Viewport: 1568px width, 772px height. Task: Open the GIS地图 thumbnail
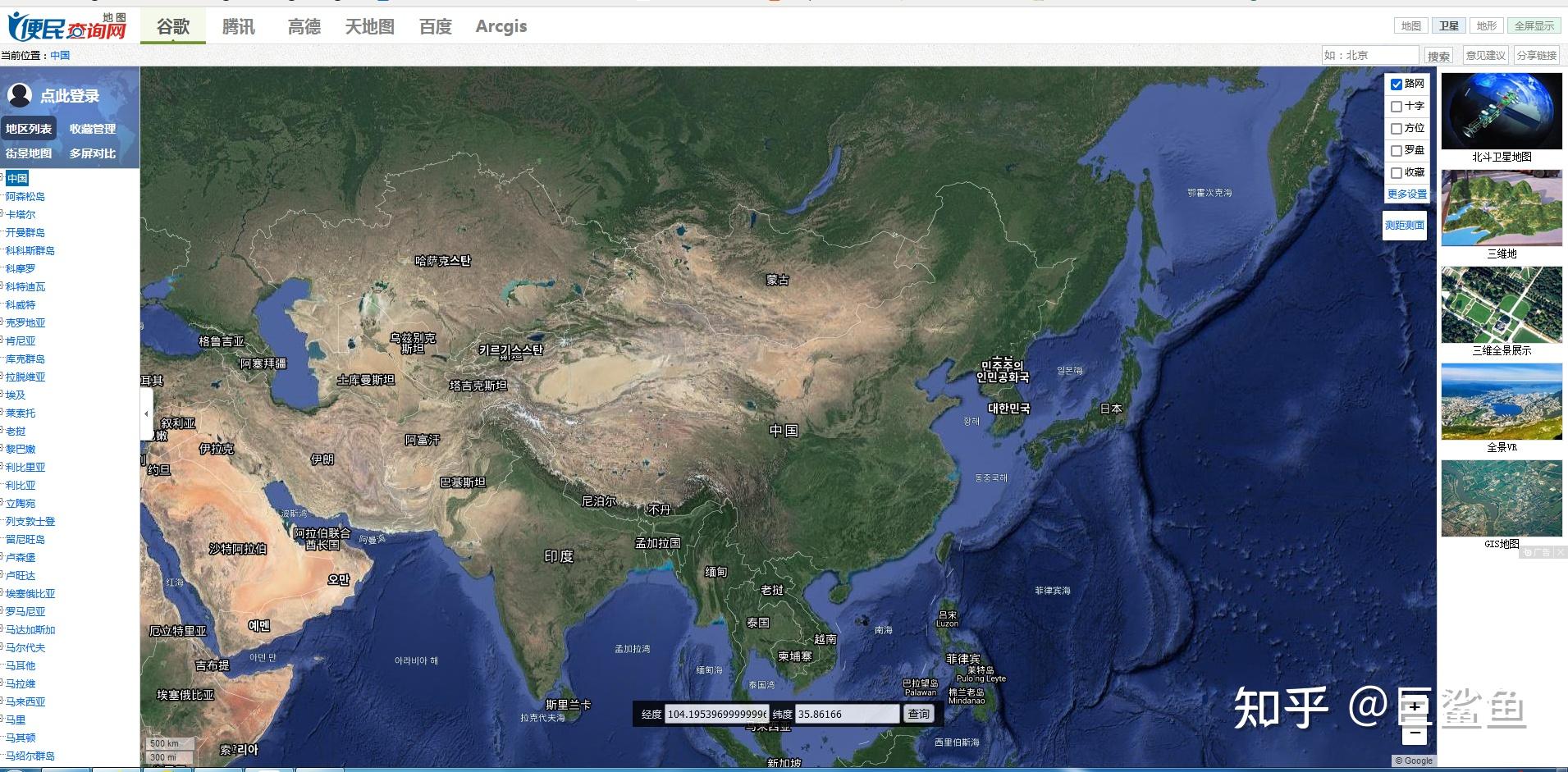(x=1502, y=498)
